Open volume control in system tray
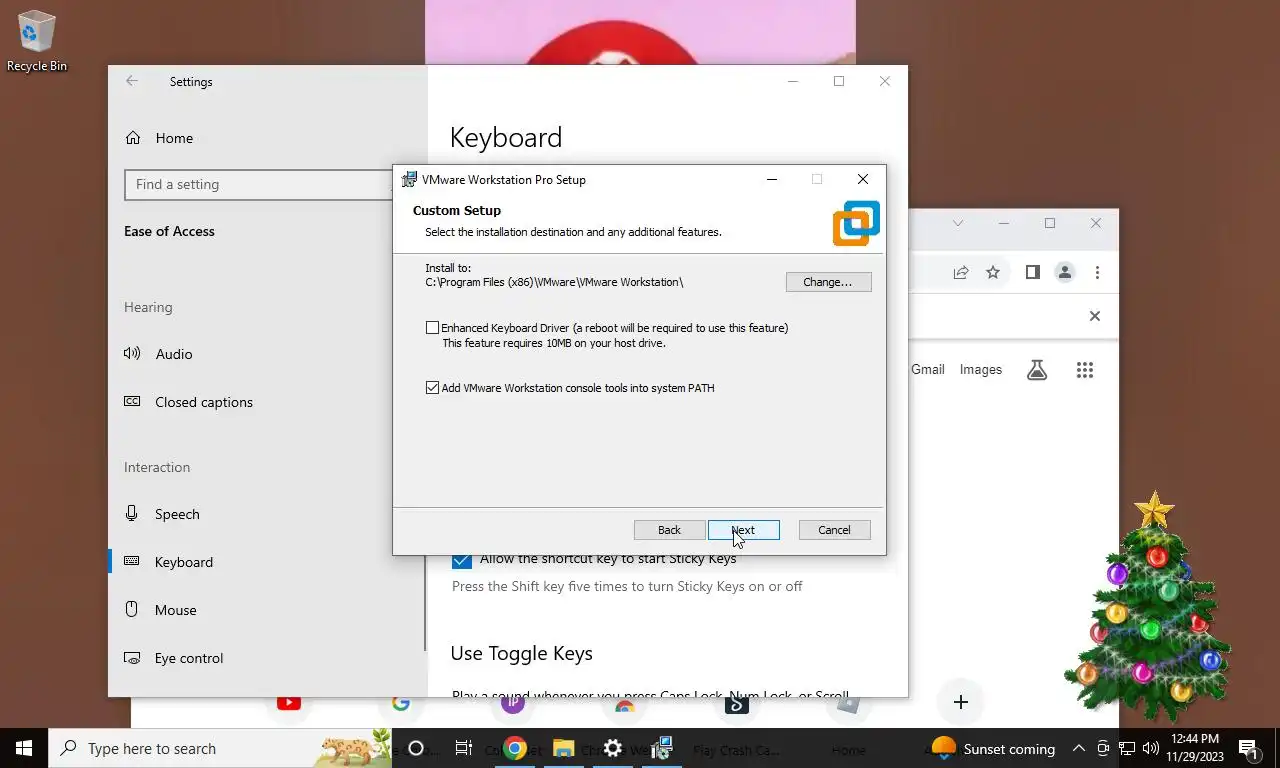Viewport: 1280px width, 768px height. point(1151,748)
